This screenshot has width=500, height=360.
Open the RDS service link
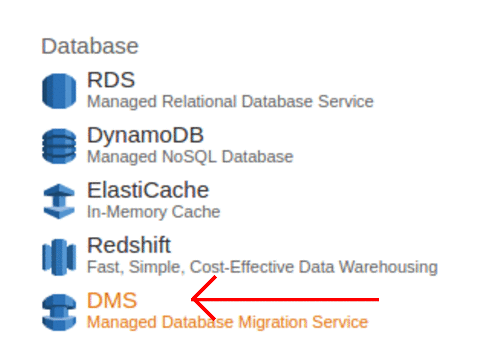point(111,80)
